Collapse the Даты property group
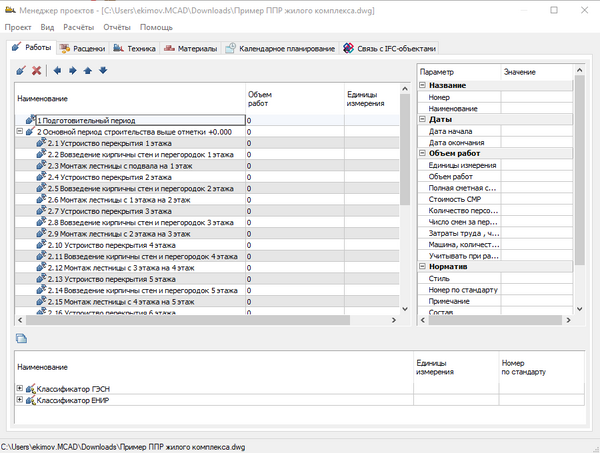 click(422, 119)
